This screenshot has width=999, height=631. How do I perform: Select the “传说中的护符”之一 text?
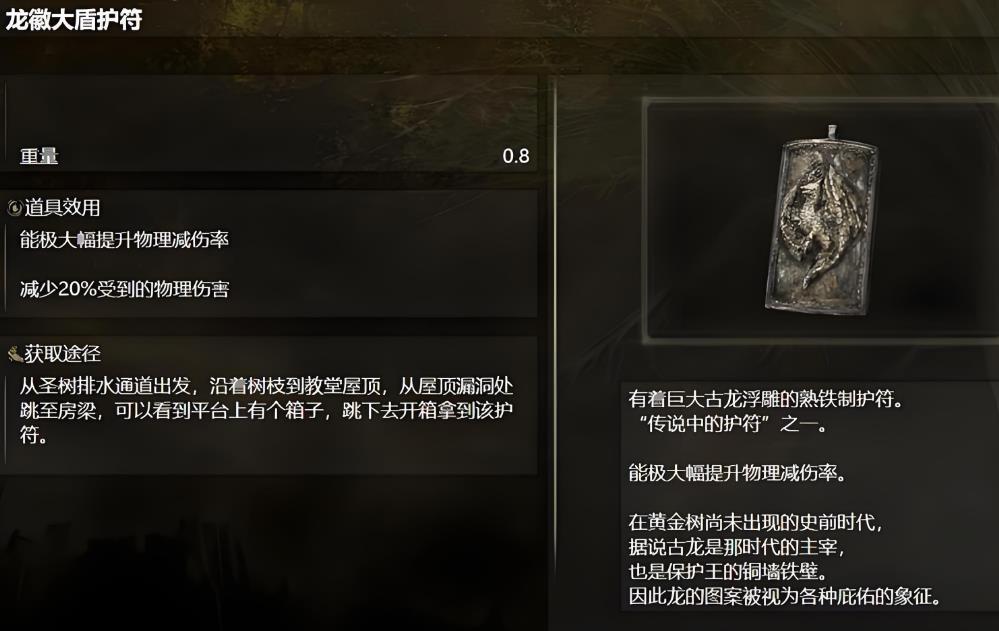point(729,423)
